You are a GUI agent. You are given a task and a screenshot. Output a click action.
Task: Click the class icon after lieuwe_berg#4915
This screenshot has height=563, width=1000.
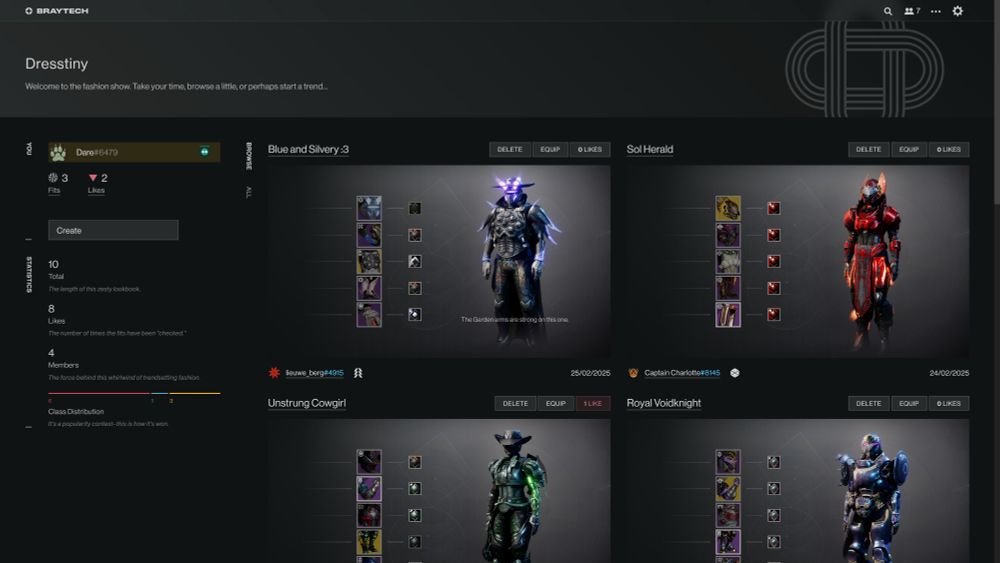tap(358, 373)
